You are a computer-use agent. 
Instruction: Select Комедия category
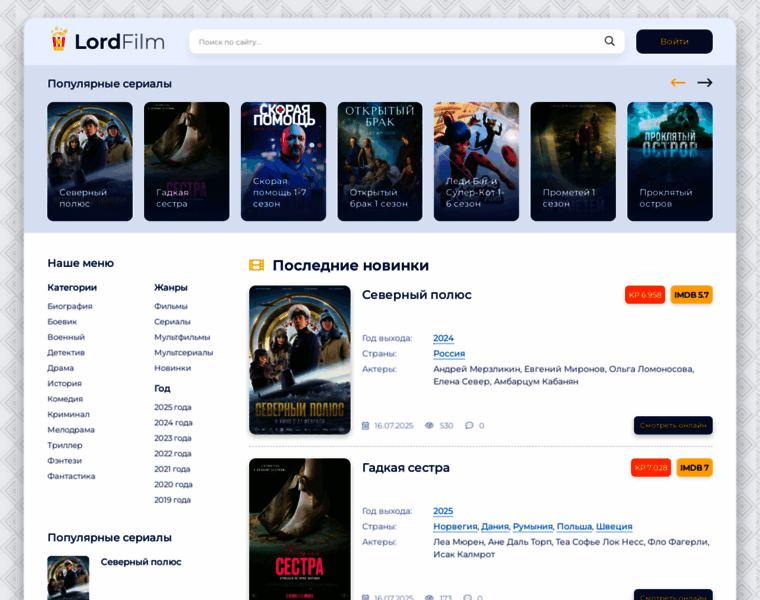click(65, 399)
